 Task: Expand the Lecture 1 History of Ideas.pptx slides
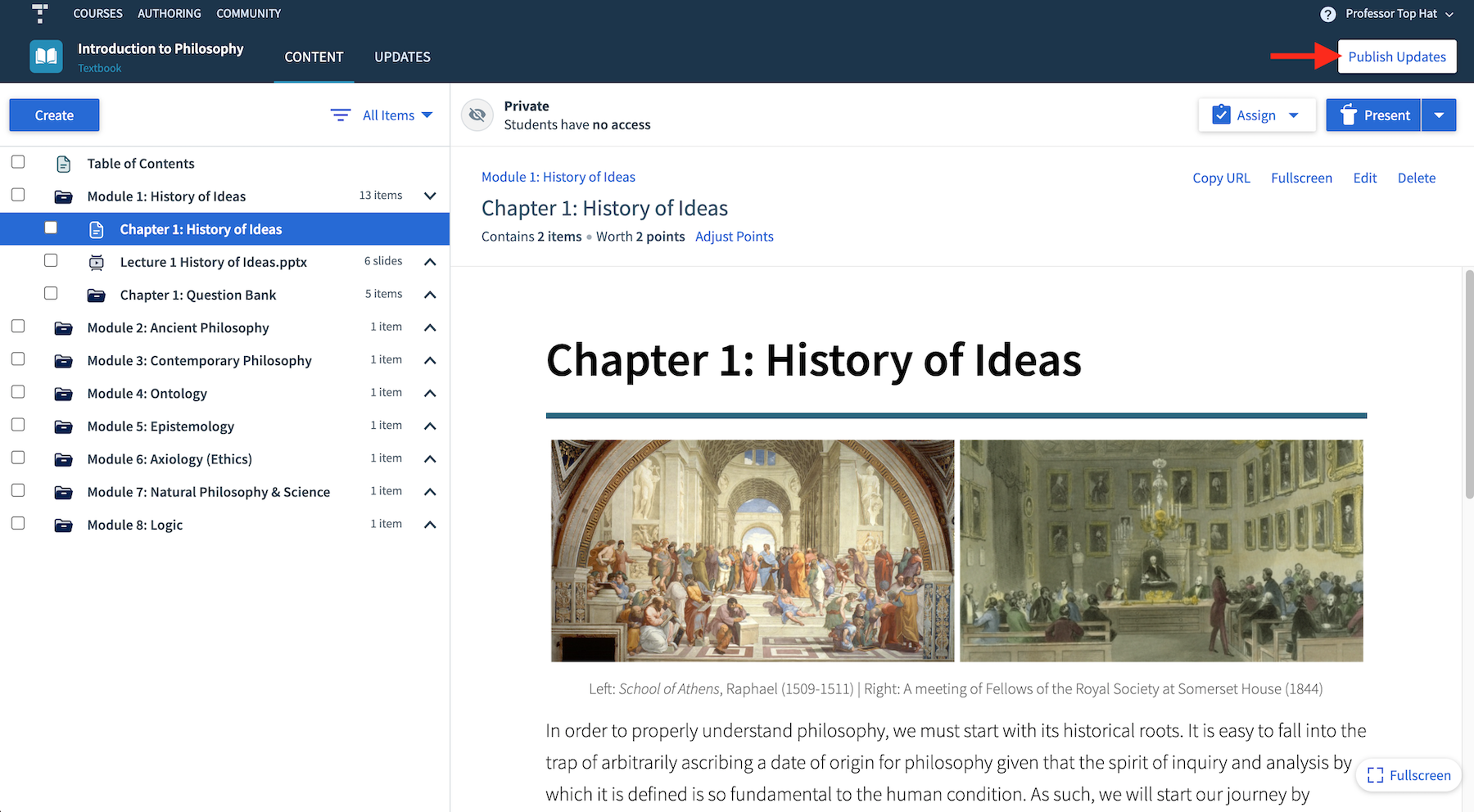(x=430, y=262)
